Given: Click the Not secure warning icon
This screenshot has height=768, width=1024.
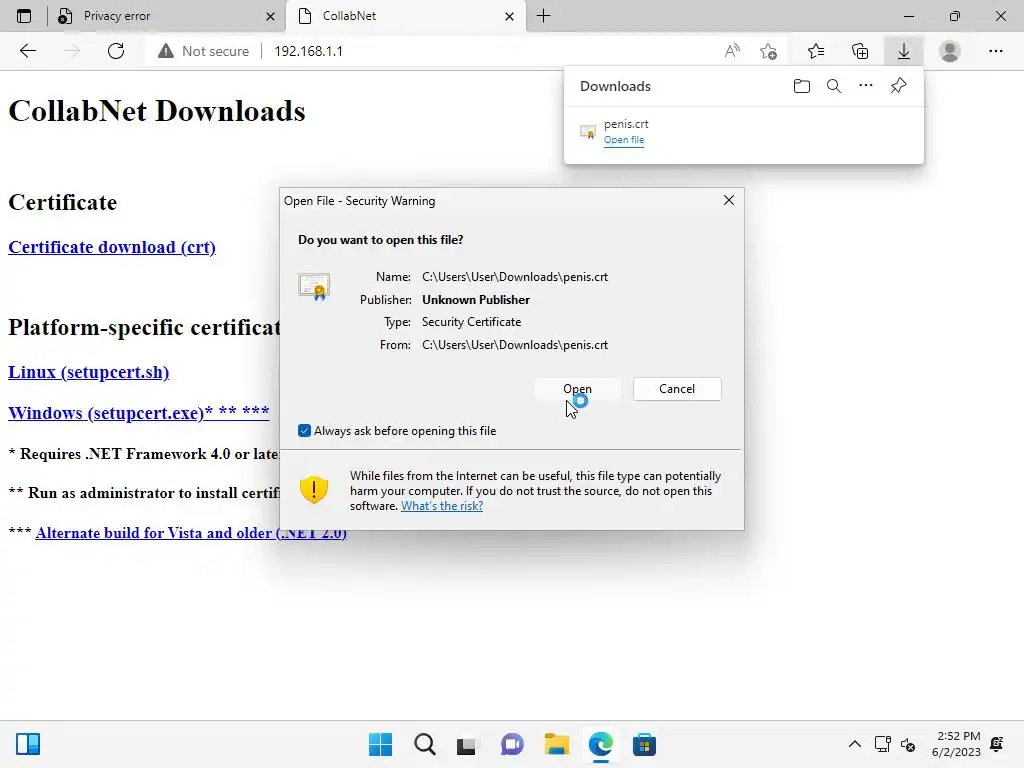Looking at the screenshot, I should 166,51.
